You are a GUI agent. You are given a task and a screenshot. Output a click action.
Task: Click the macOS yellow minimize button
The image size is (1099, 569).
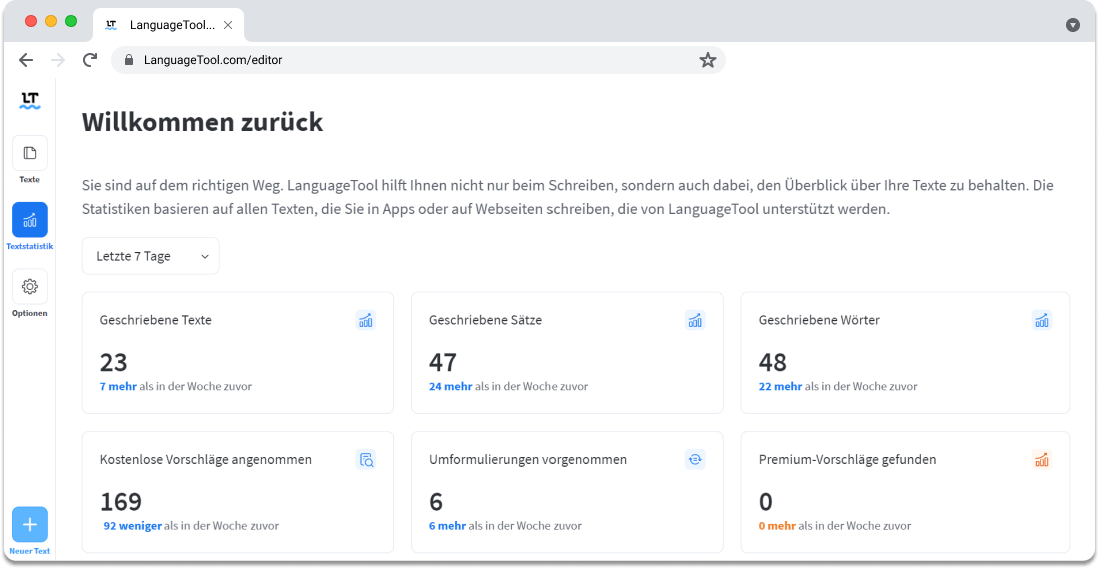point(50,21)
